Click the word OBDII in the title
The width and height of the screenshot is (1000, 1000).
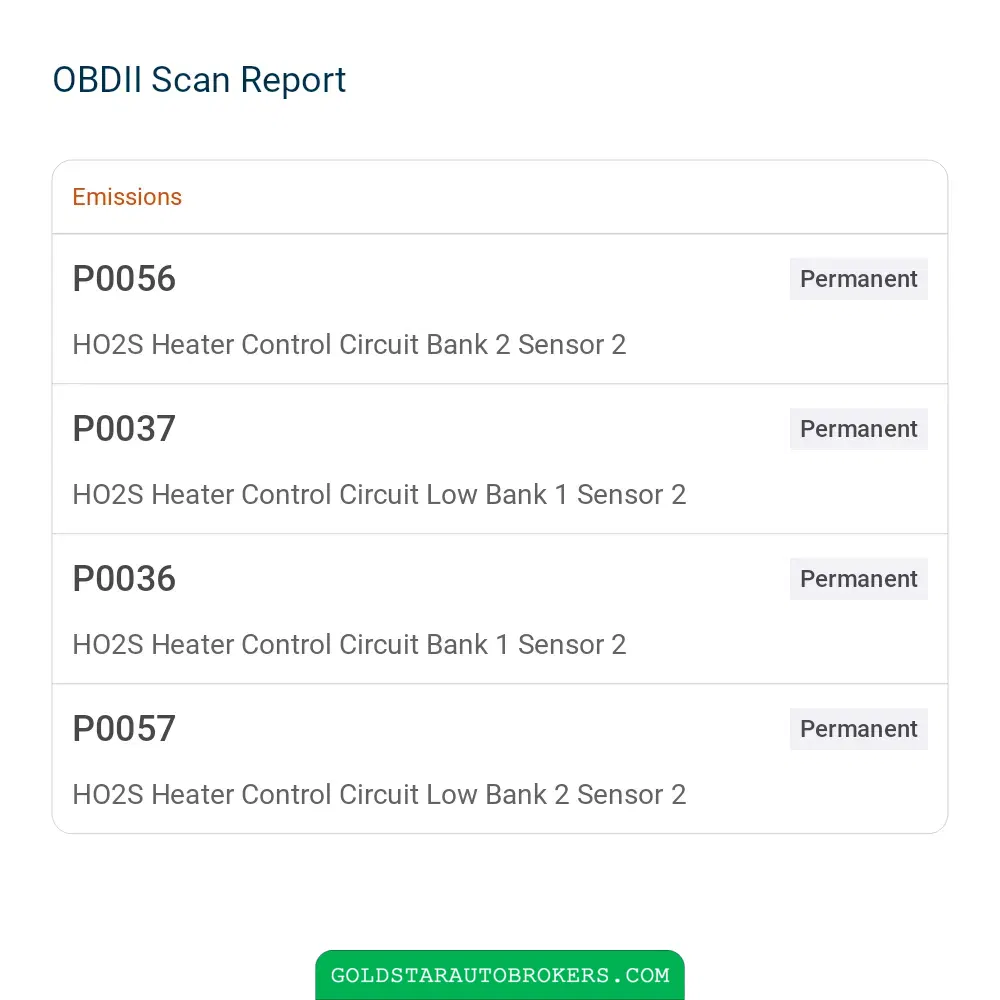point(97,80)
